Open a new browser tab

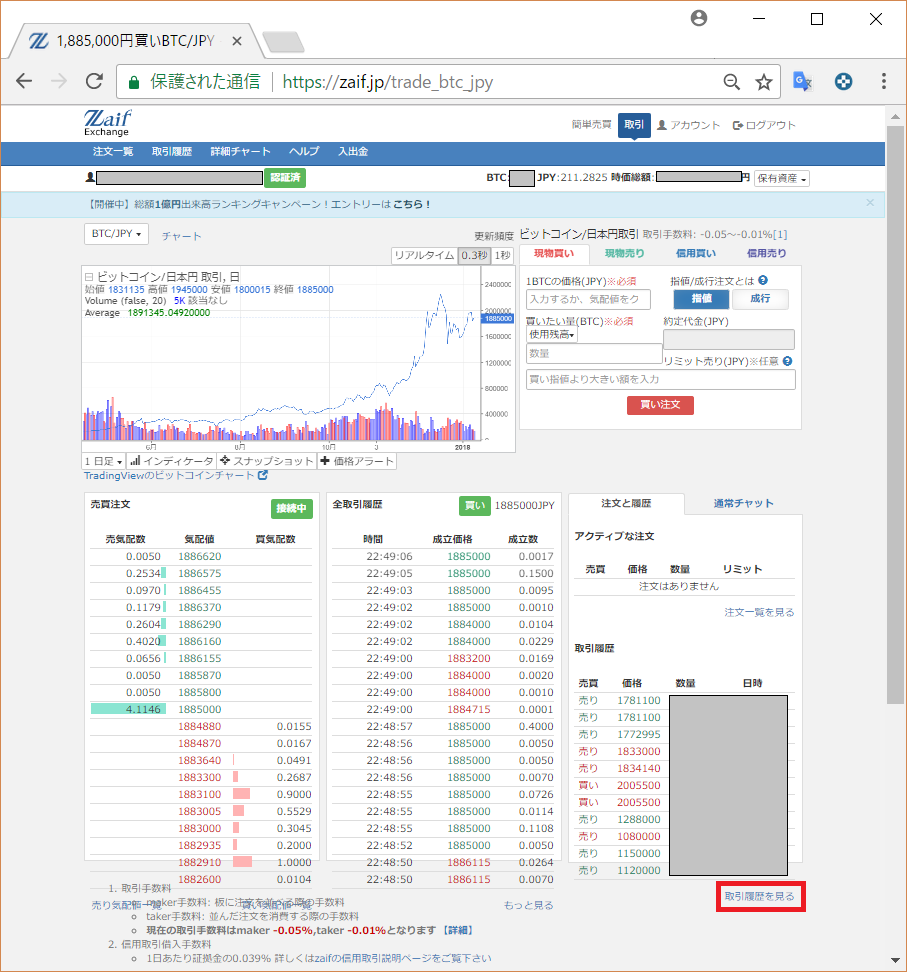coord(283,42)
